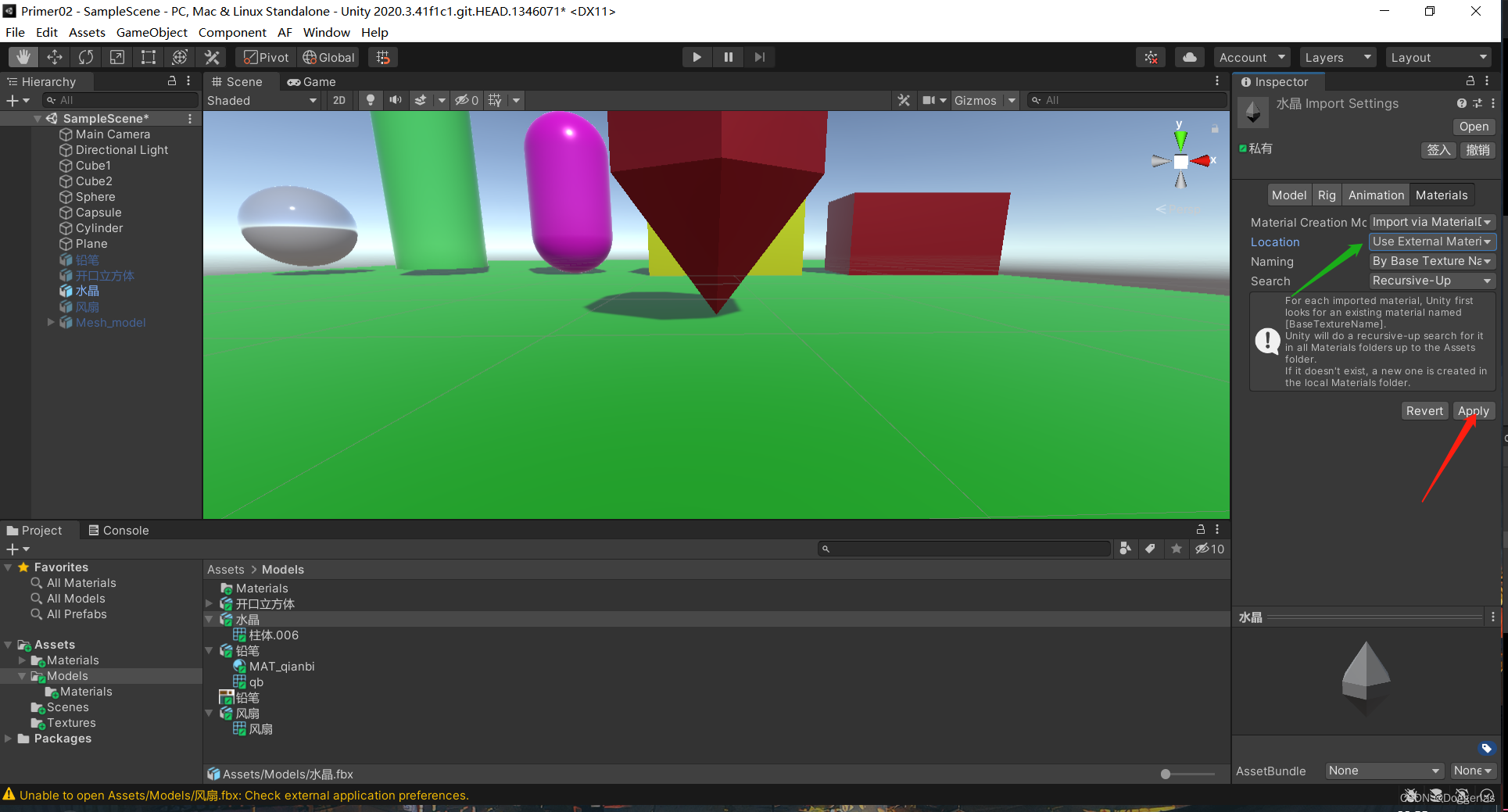This screenshot has width=1508, height=812.
Task: Expand the 开口立方体 model asset
Action: coord(209,603)
